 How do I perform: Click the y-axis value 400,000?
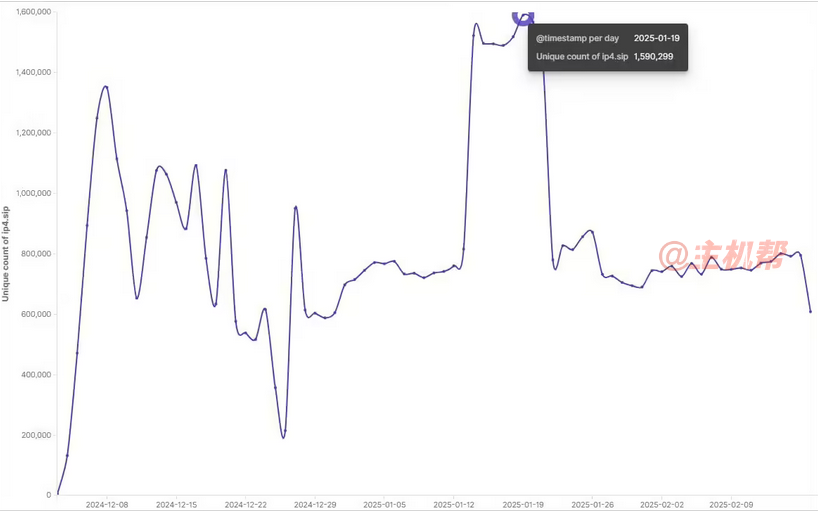click(x=36, y=375)
